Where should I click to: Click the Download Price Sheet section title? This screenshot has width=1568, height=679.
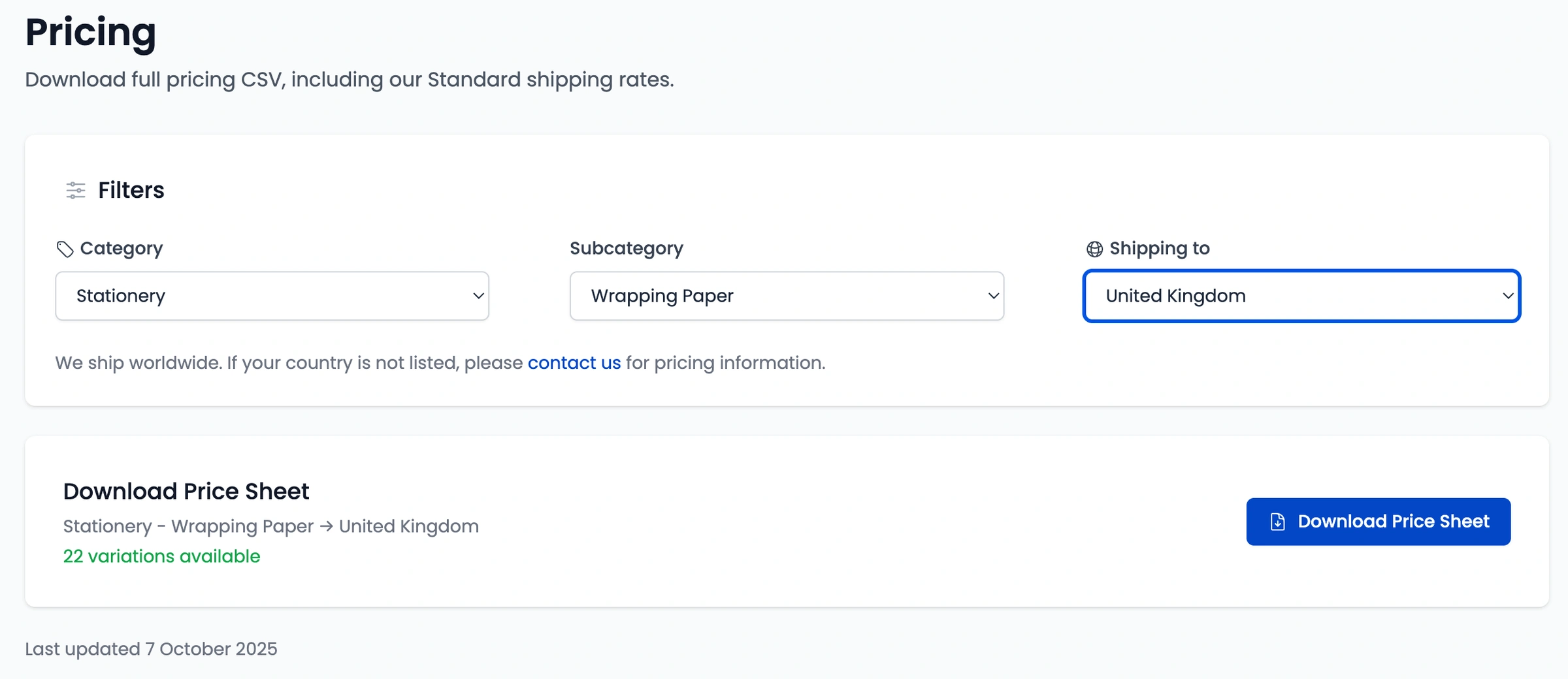click(x=186, y=491)
